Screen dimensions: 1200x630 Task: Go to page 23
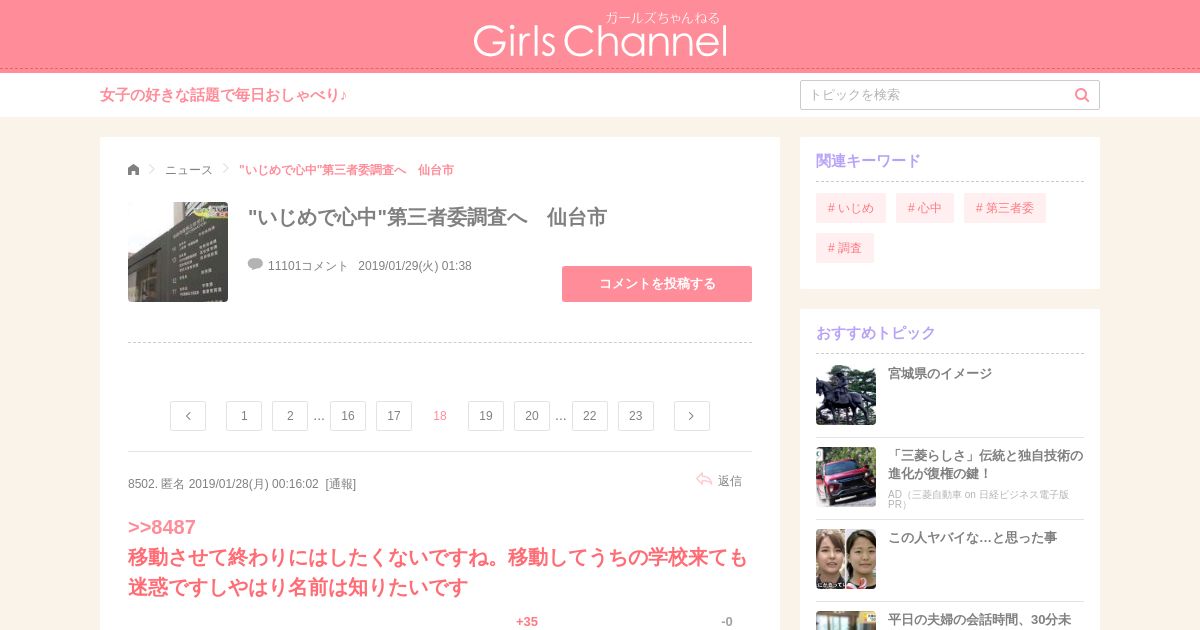(636, 416)
